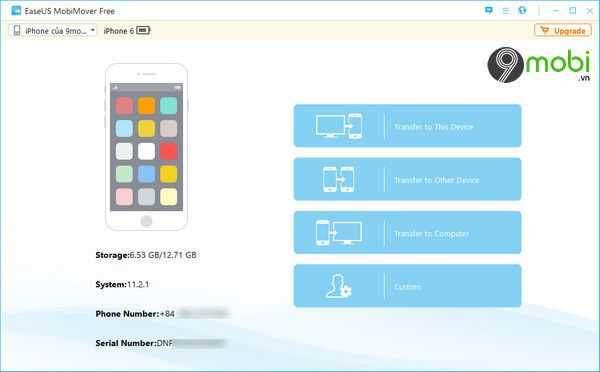Select the iPhone 6 device tab
Screen dimensions: 600x372
pyautogui.click(x=127, y=31)
